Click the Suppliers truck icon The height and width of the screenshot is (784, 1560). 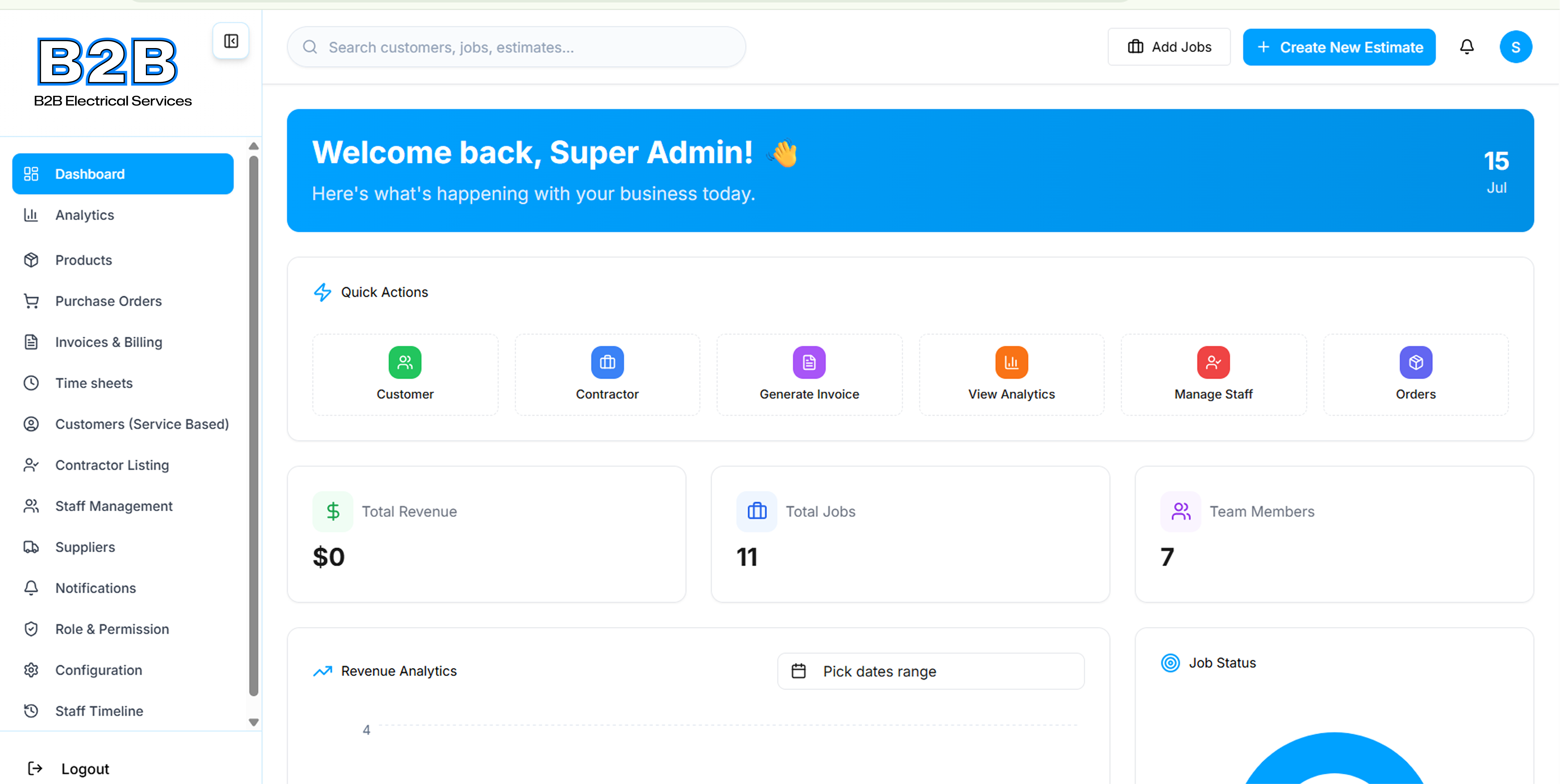coord(31,547)
